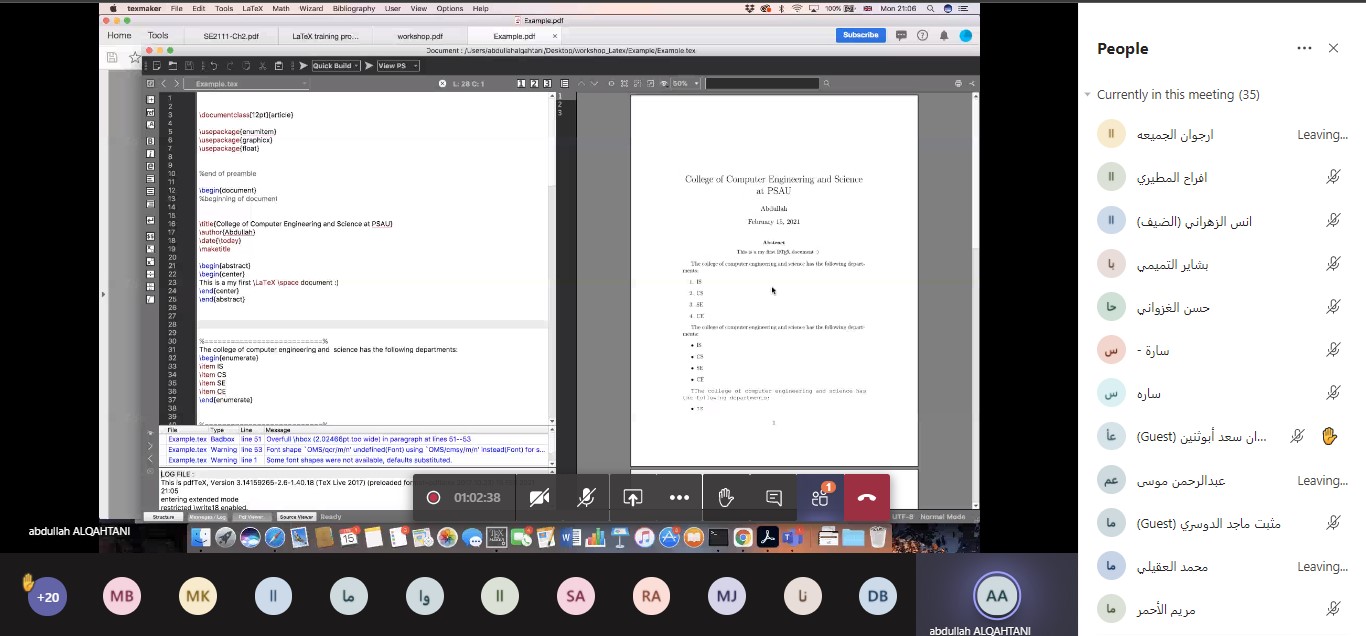Click the +20 overflow participants bubble
Viewport: 1366px width, 636px height.
point(47,597)
